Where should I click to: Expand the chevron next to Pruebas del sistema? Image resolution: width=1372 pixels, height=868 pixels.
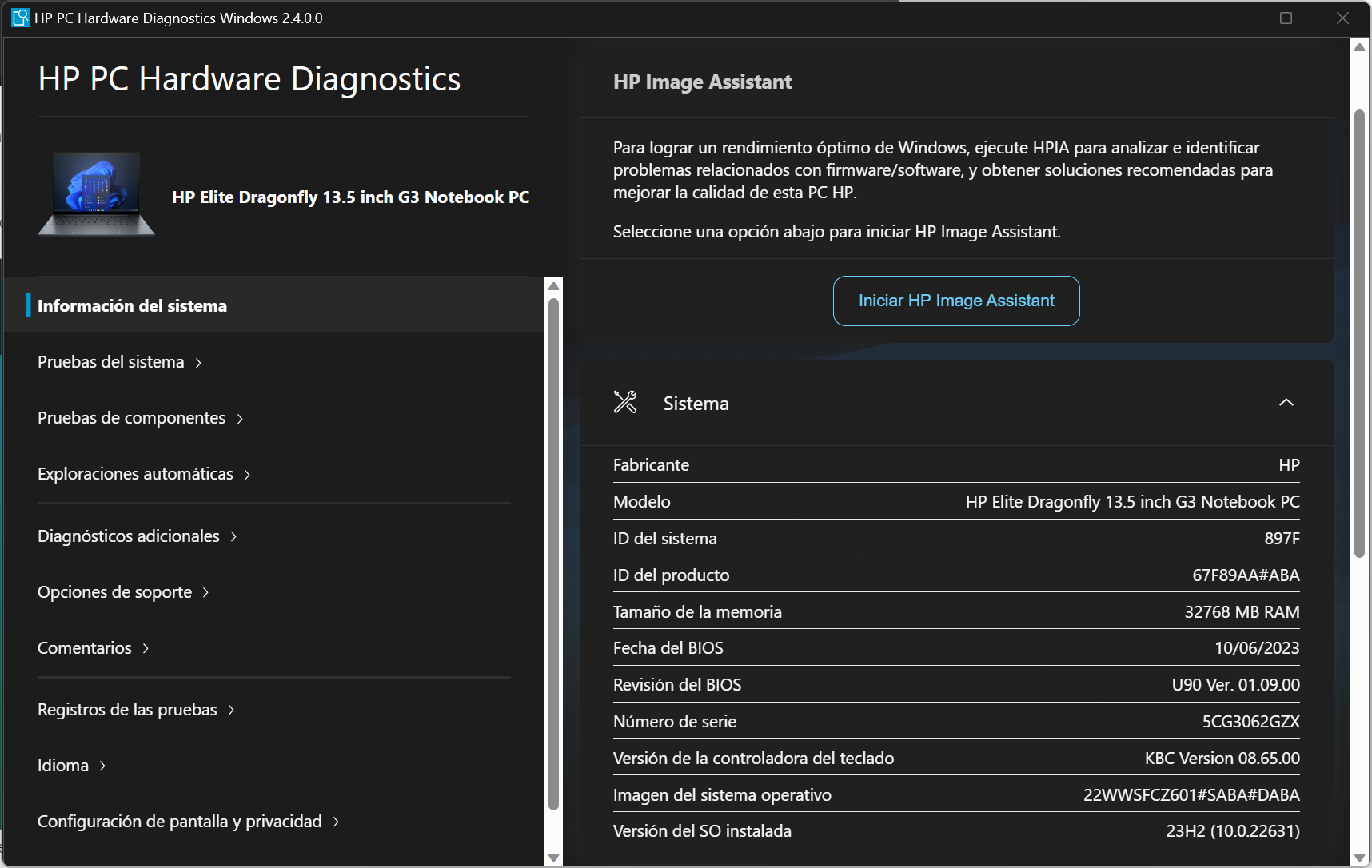pos(198,363)
